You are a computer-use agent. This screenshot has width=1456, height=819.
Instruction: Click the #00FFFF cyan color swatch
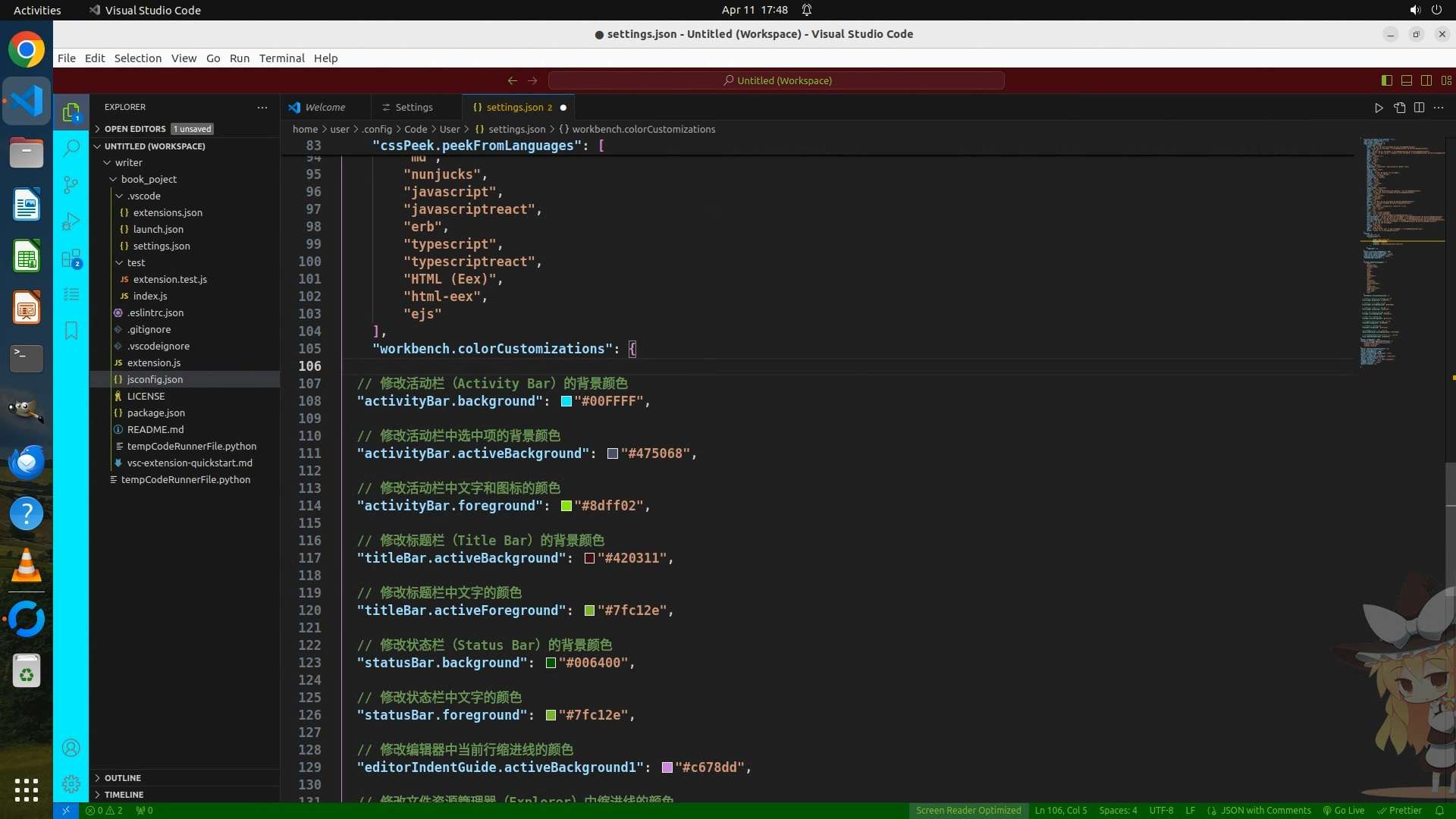click(566, 402)
